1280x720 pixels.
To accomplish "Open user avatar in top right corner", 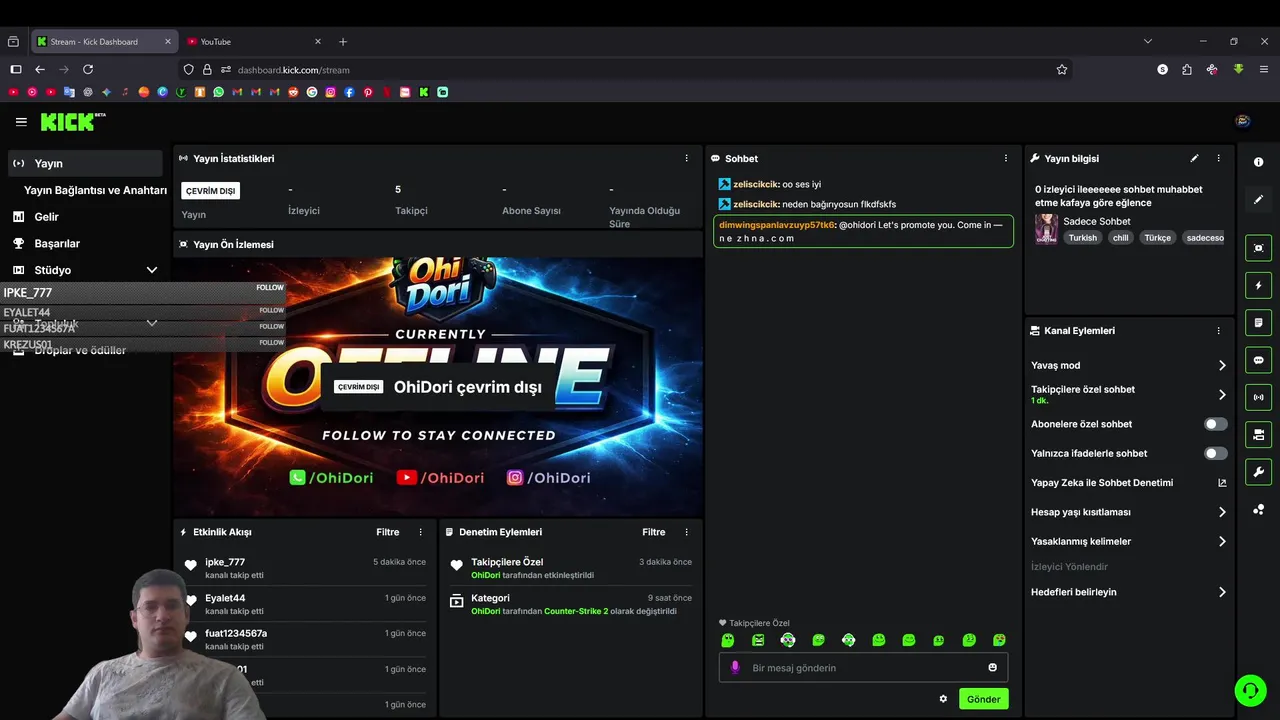I will (1243, 121).
